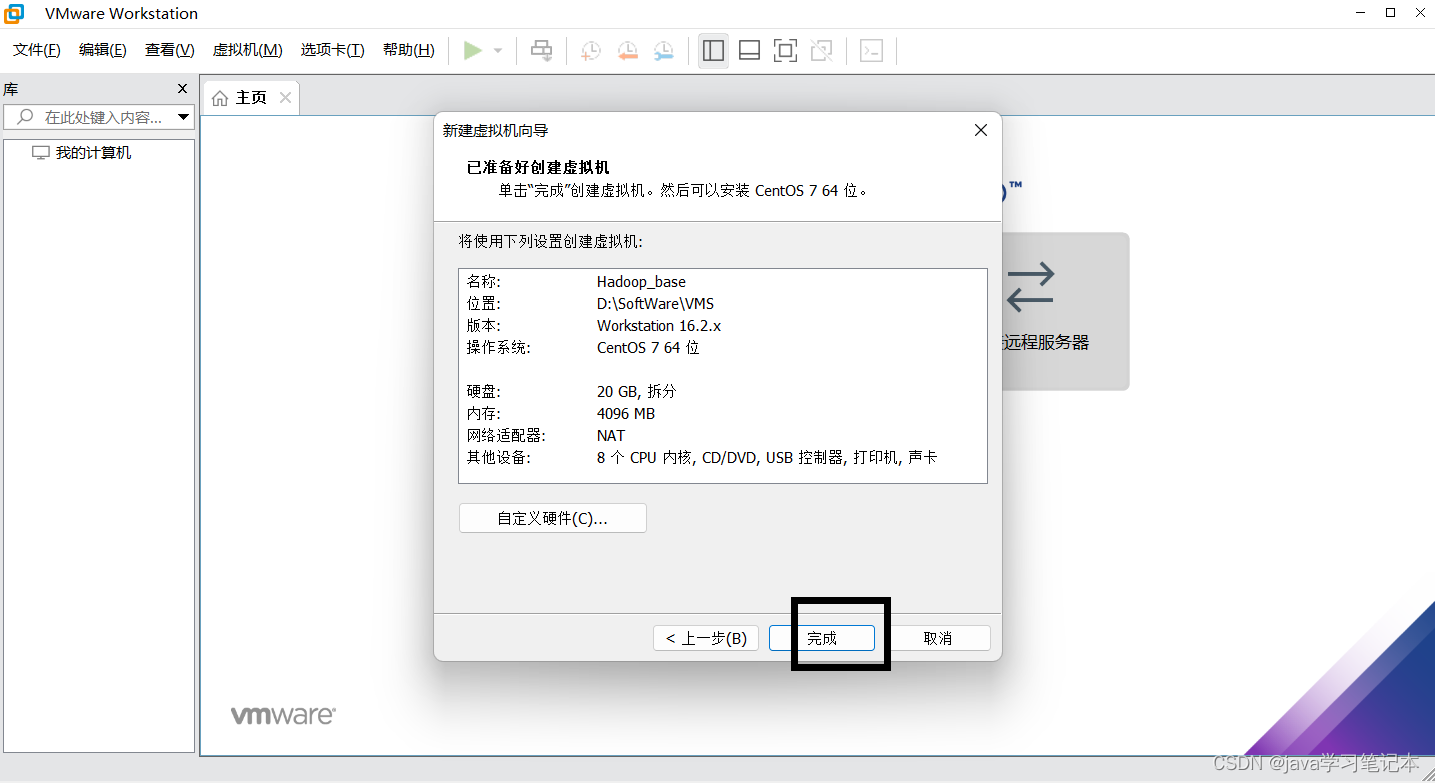Click the 20 GB, 拆分 disk value

636,391
